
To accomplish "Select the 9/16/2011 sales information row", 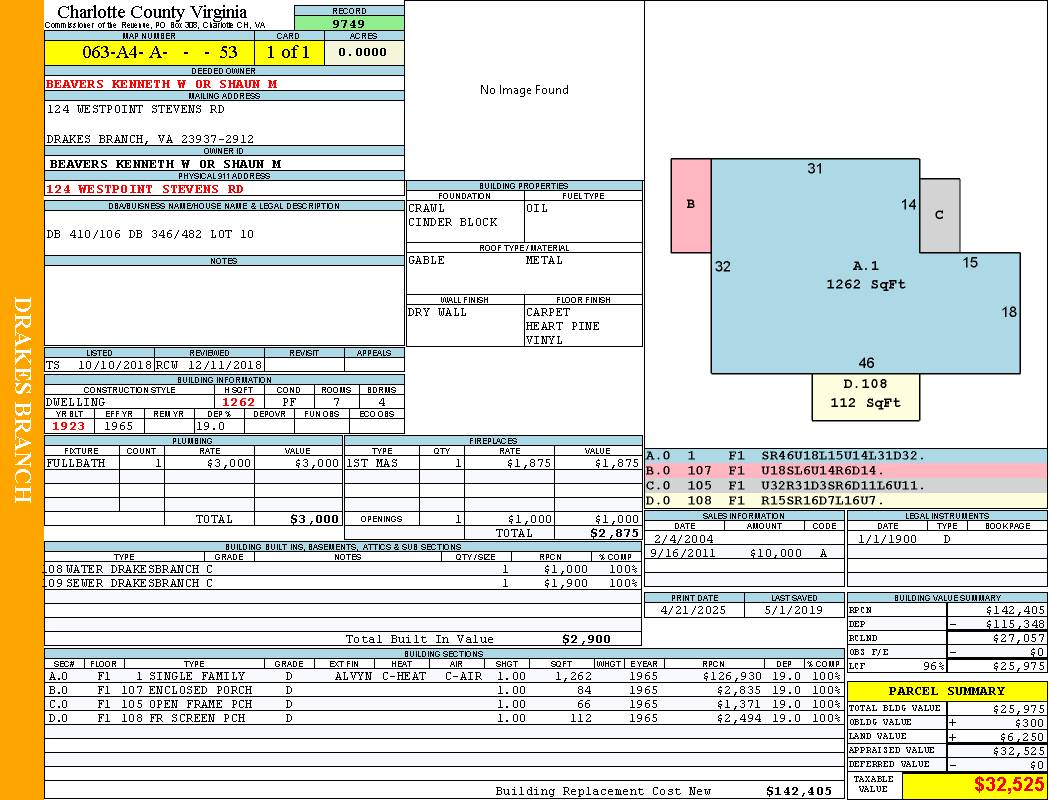I will click(x=743, y=553).
